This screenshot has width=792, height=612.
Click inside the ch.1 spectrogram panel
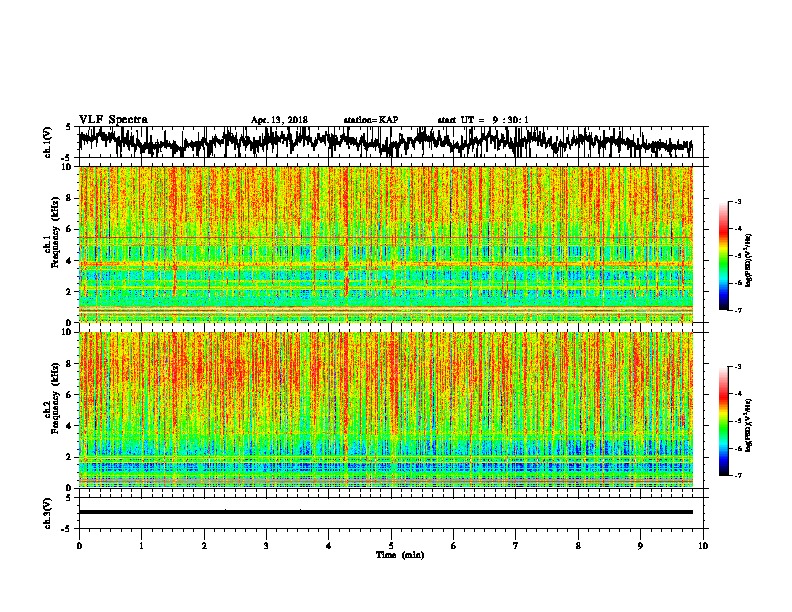[386, 244]
